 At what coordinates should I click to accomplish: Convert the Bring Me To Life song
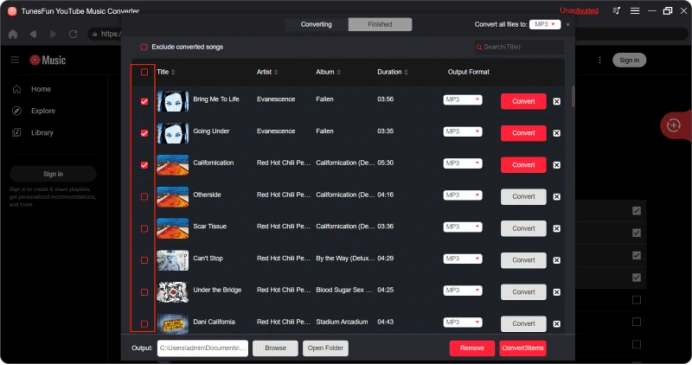pos(523,102)
